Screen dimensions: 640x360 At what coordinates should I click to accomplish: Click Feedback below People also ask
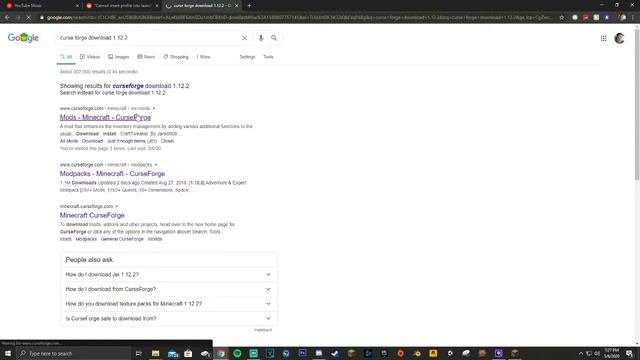coord(263,330)
